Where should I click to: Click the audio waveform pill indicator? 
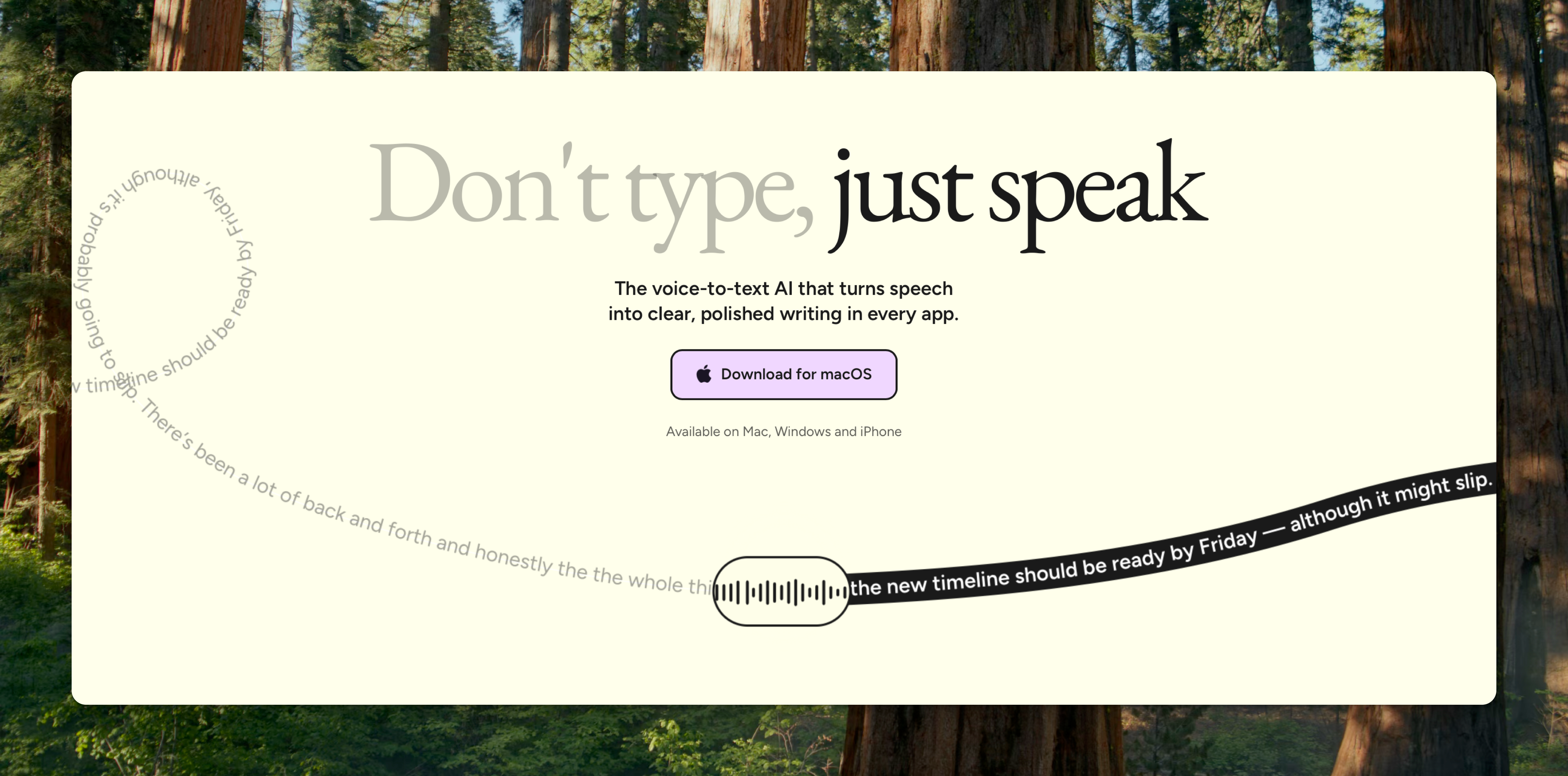pyautogui.click(x=781, y=591)
